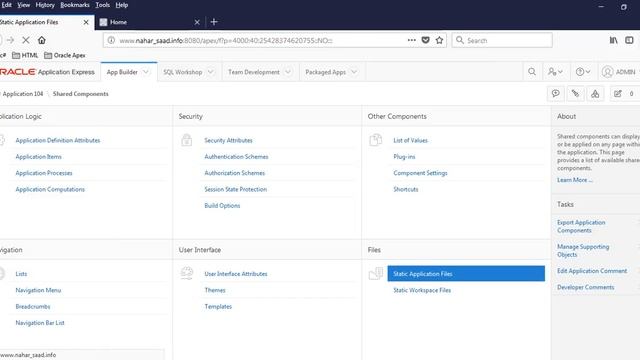The height and width of the screenshot is (360, 640).
Task: Open Application Processes link
Action: 44,173
